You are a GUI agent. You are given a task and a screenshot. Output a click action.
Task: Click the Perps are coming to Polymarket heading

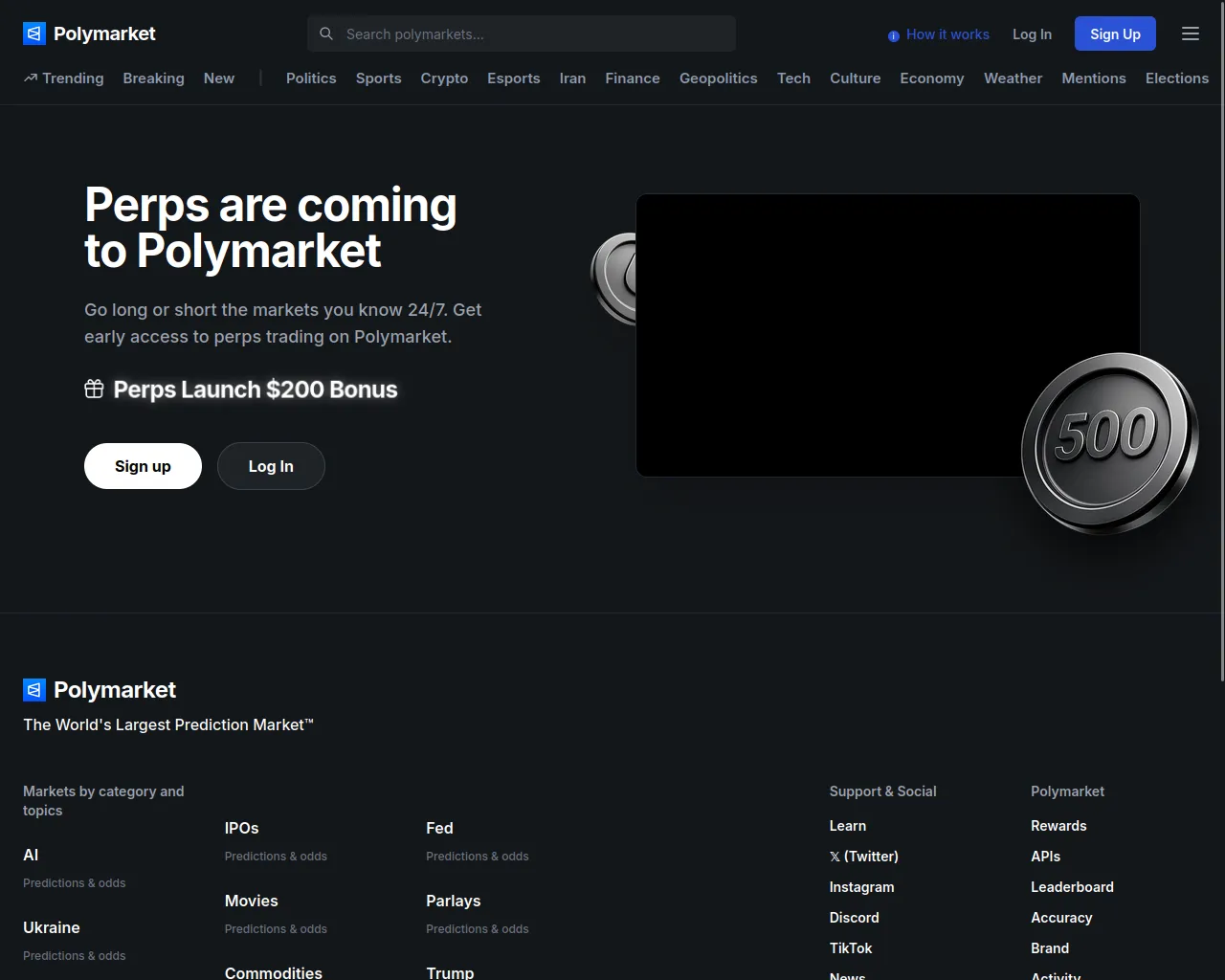tap(271, 228)
